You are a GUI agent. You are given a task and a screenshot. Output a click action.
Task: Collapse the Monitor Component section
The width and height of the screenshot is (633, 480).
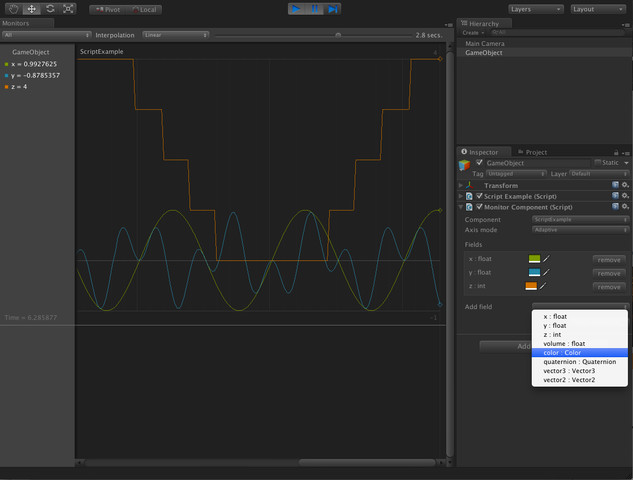tap(461, 207)
